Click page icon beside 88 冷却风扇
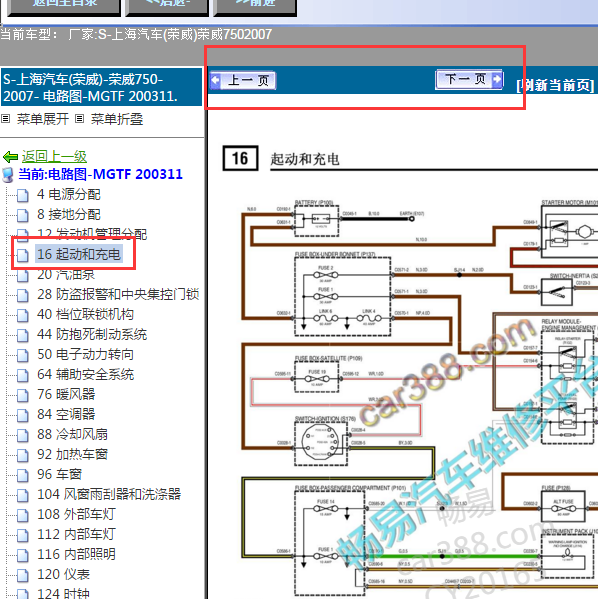Image resolution: width=598 pixels, height=599 pixels. tap(23, 435)
